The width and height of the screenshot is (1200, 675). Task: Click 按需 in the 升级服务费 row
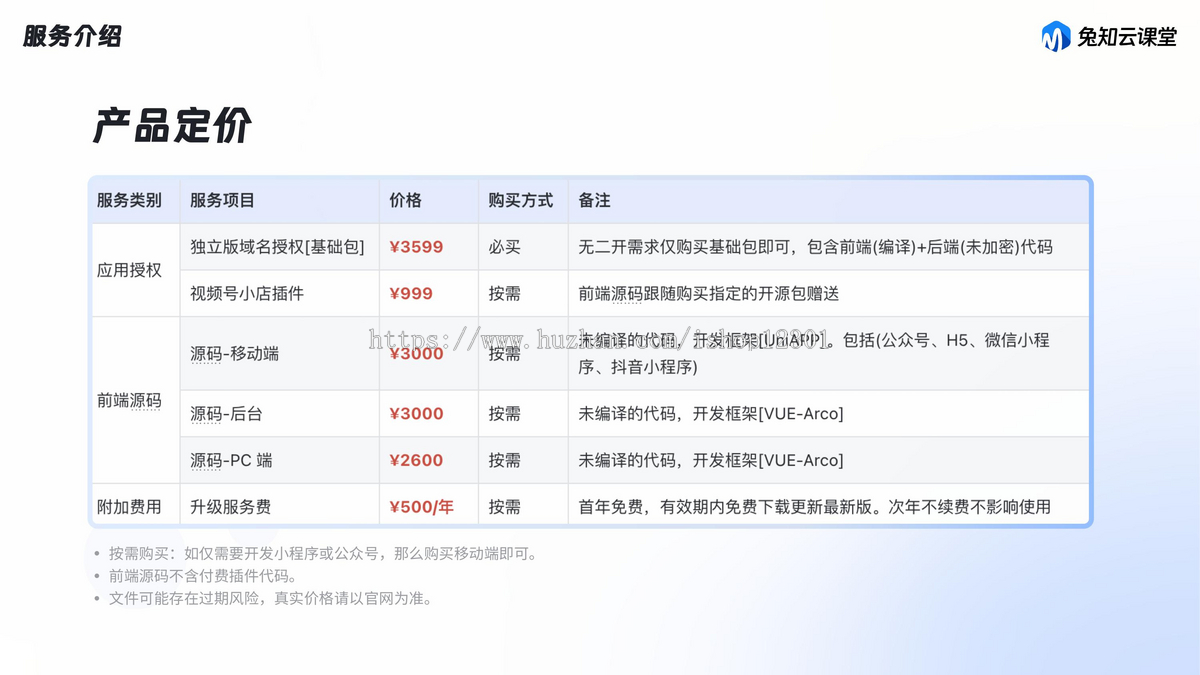504,507
